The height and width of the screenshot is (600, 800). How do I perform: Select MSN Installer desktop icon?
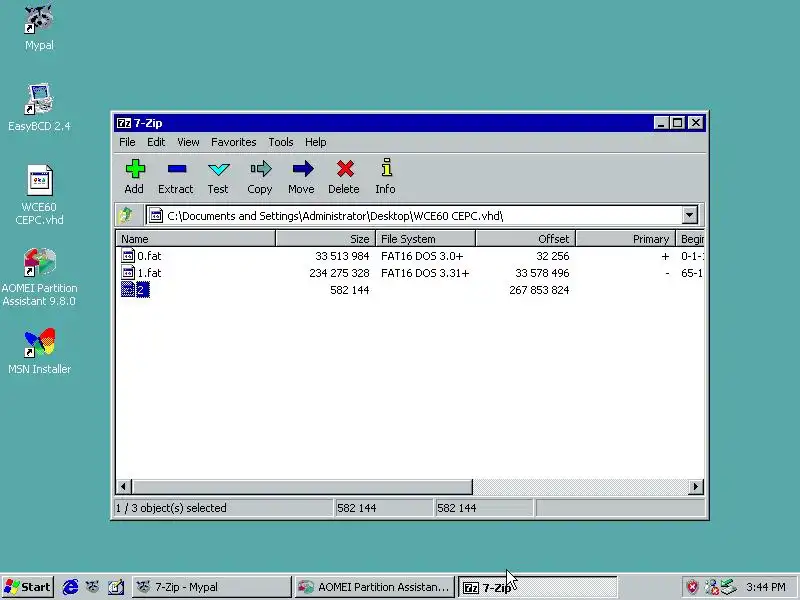pos(39,351)
